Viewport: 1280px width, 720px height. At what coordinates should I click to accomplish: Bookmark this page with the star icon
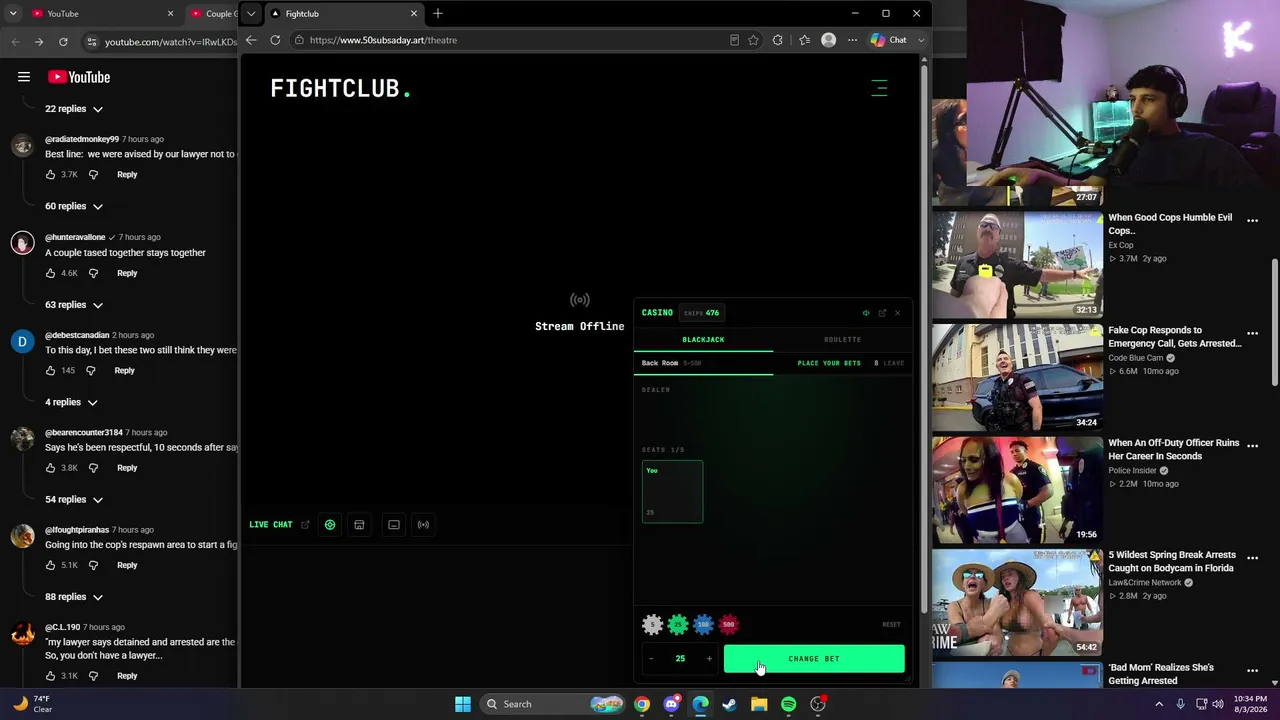pyautogui.click(x=753, y=40)
